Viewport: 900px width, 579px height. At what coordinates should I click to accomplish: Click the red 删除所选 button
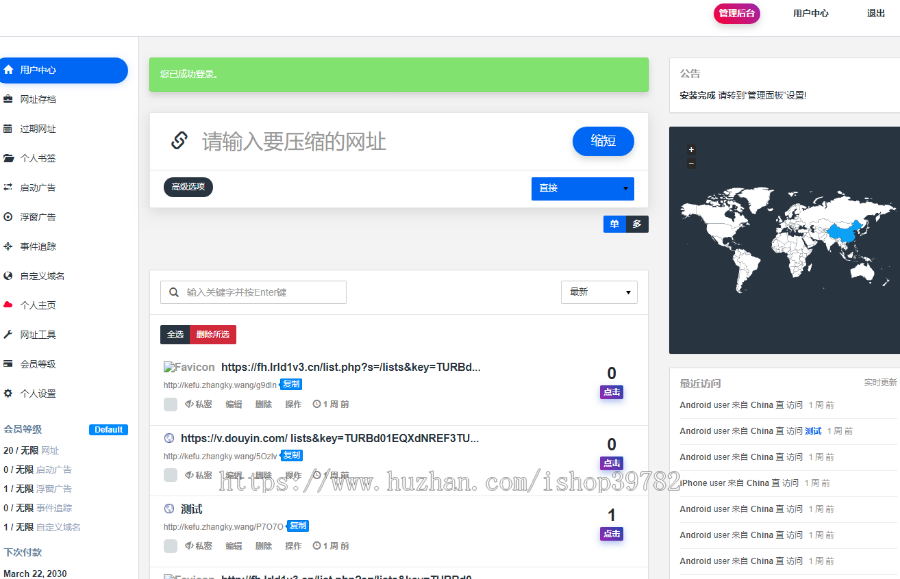pyautogui.click(x=213, y=334)
